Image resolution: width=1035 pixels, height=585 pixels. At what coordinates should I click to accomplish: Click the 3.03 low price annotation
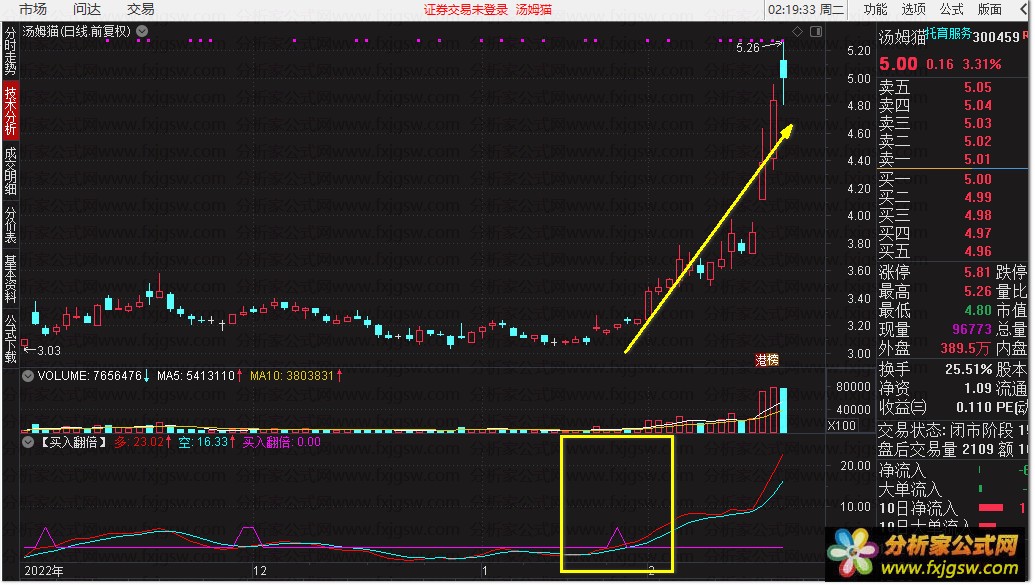pyautogui.click(x=49, y=351)
